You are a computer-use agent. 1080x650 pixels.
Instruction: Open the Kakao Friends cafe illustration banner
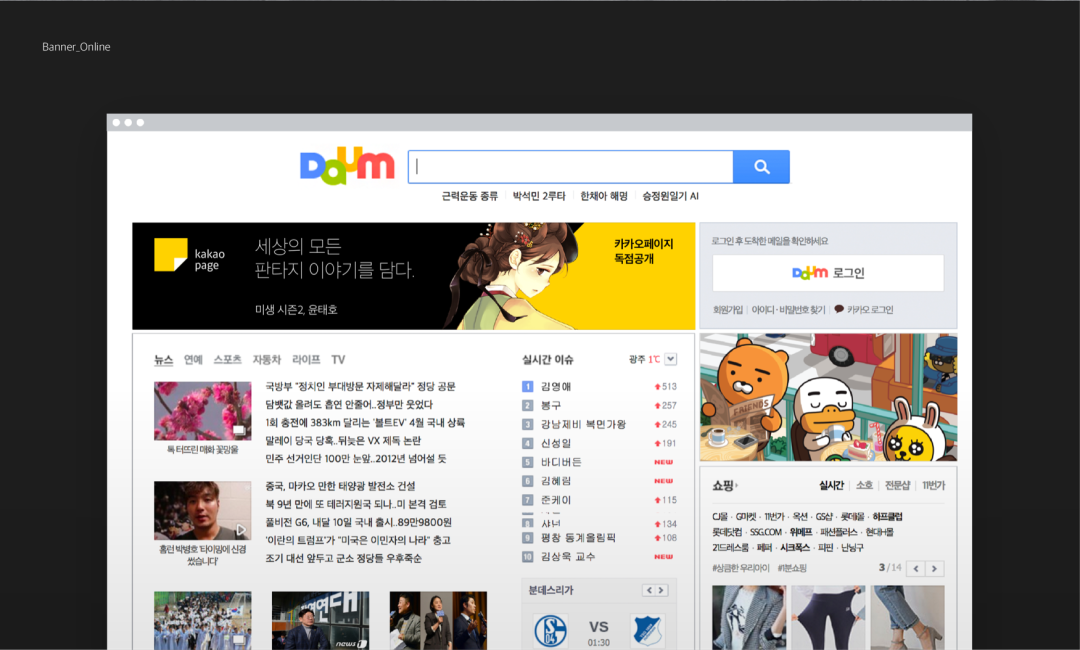pos(828,397)
